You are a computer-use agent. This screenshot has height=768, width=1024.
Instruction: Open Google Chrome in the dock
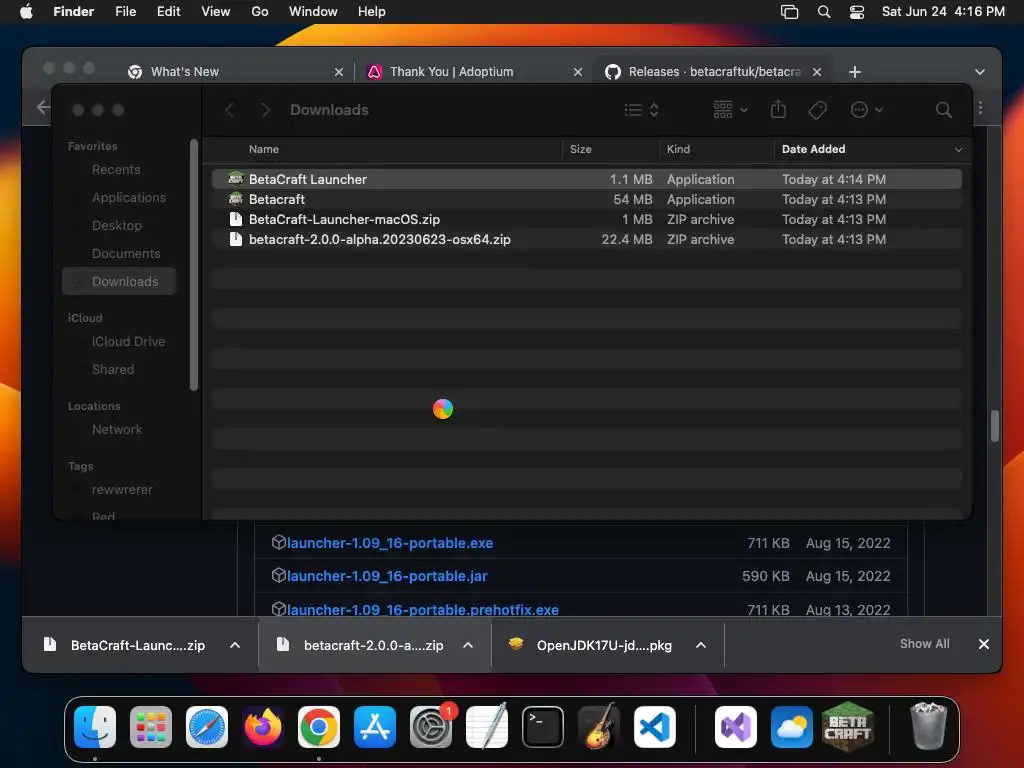pos(319,727)
